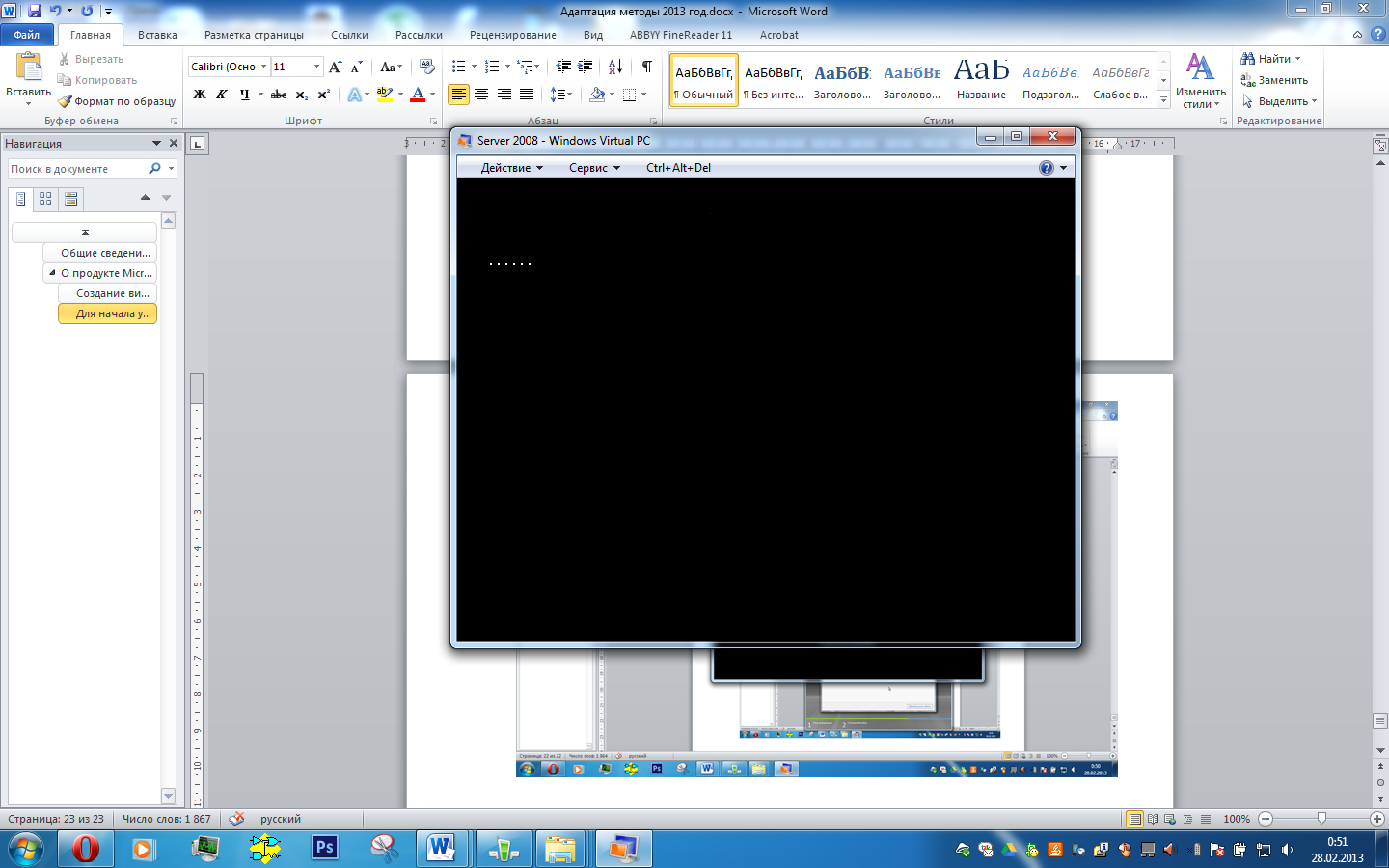Send Ctrl+Alt+Del to virtual machine

coord(678,168)
